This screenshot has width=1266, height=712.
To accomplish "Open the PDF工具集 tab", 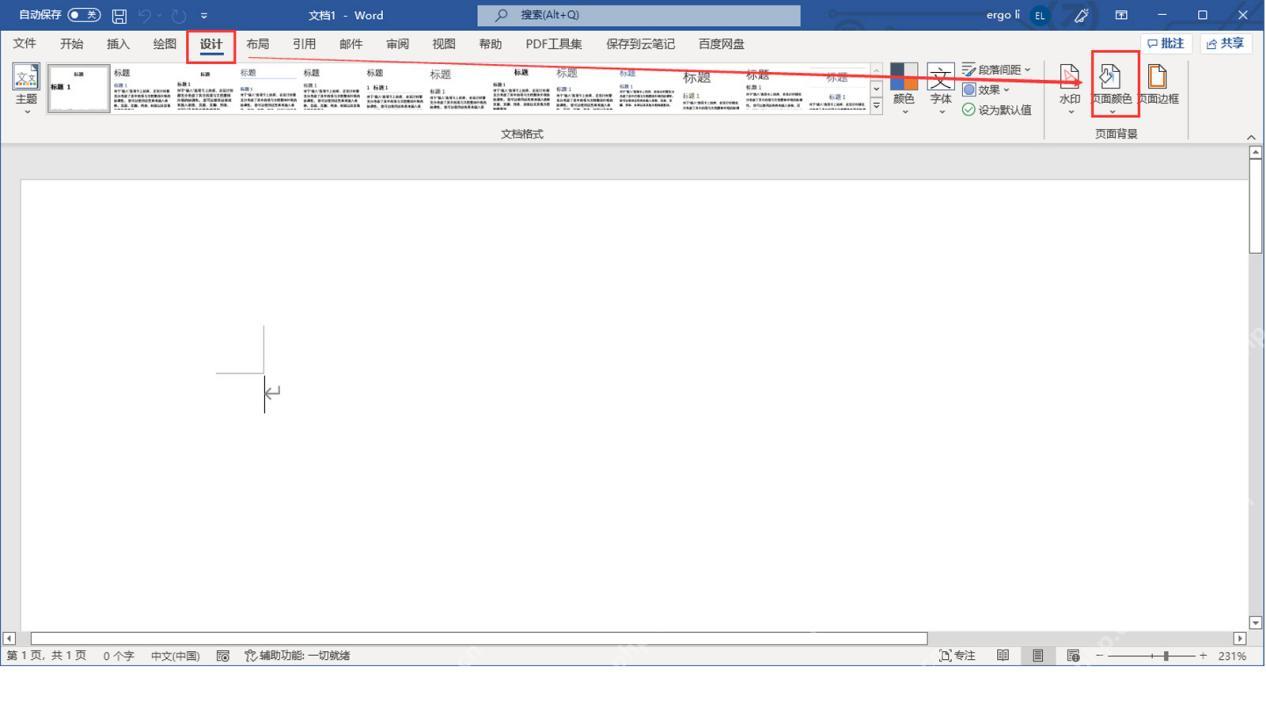I will pyautogui.click(x=554, y=43).
